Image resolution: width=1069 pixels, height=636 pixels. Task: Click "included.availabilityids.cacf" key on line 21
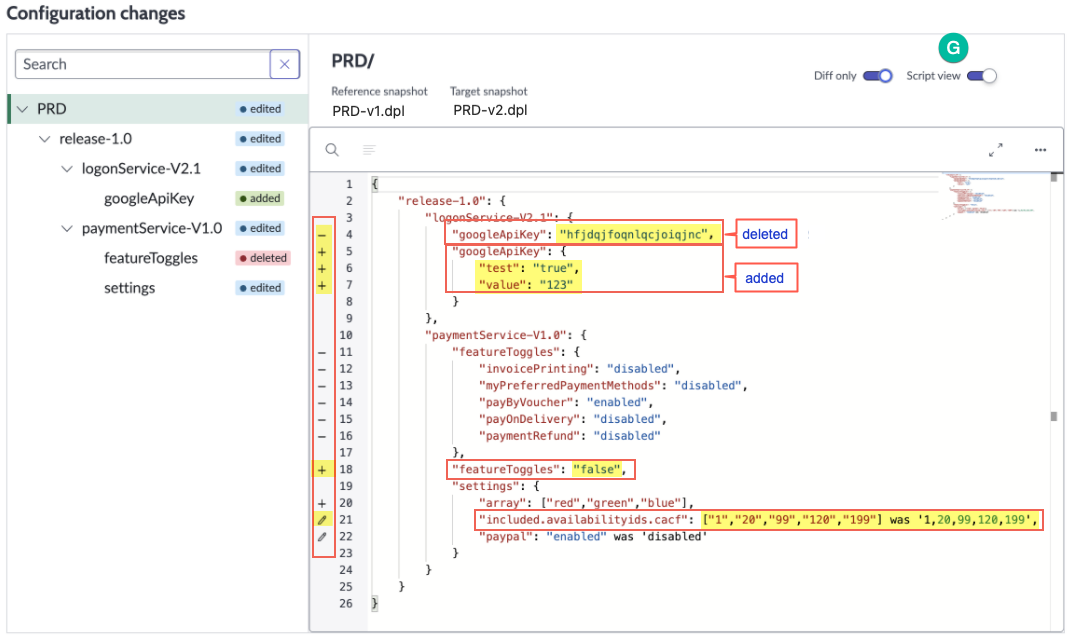[x=583, y=520]
